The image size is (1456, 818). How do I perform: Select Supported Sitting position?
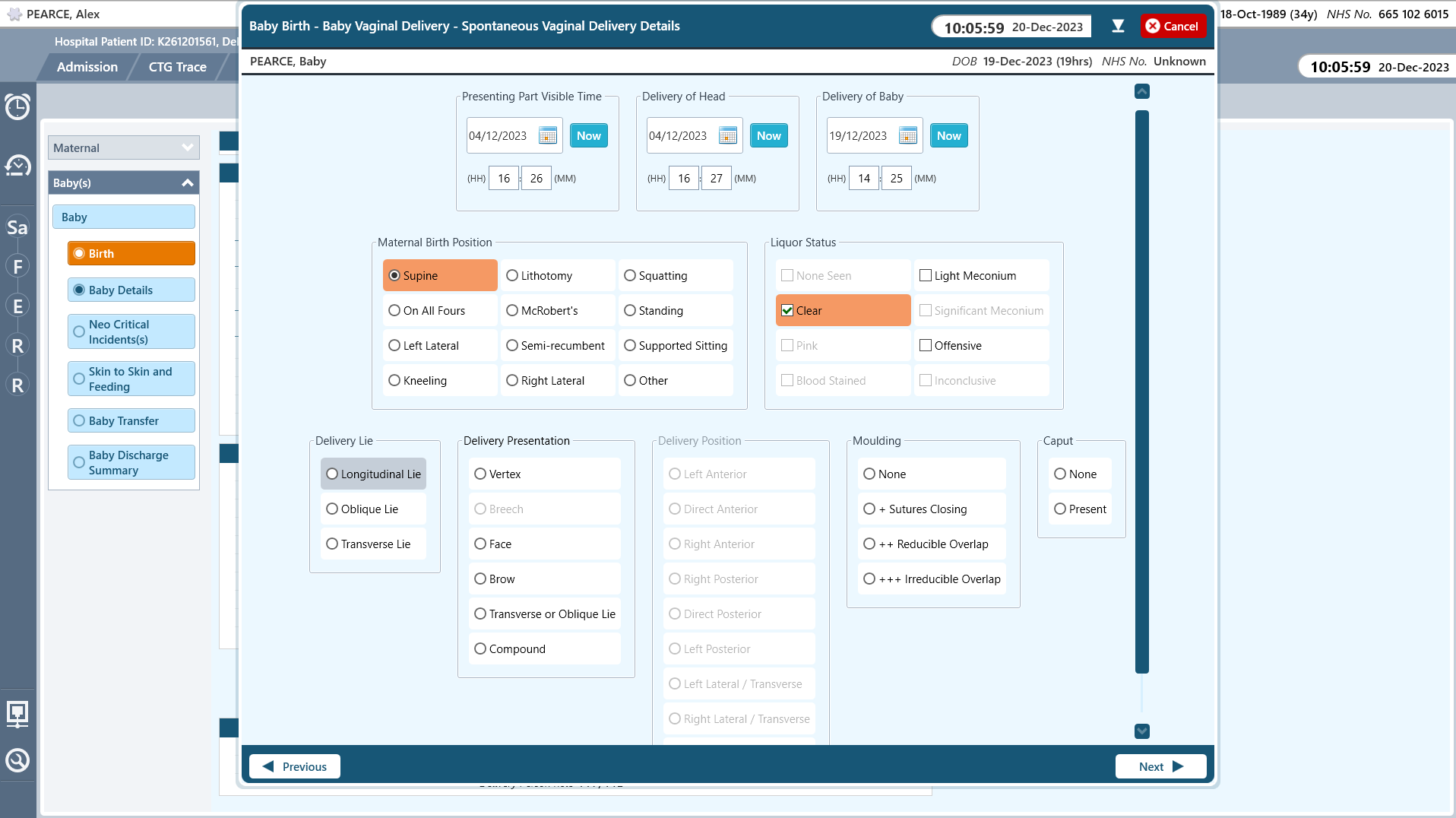(676, 345)
